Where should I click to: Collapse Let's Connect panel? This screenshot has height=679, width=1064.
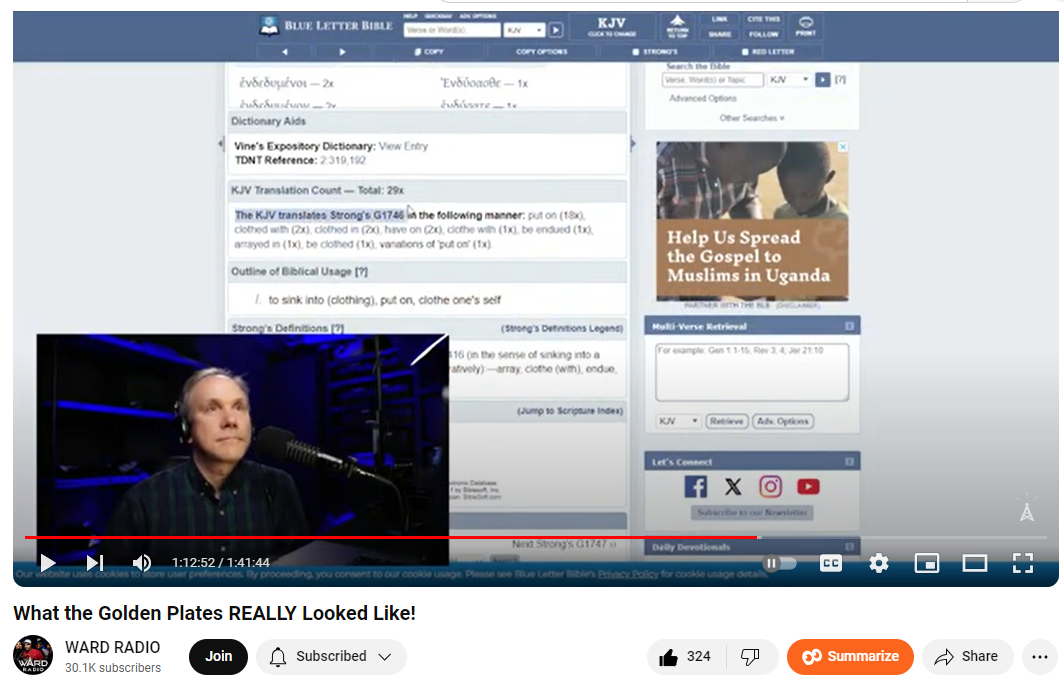(x=849, y=462)
